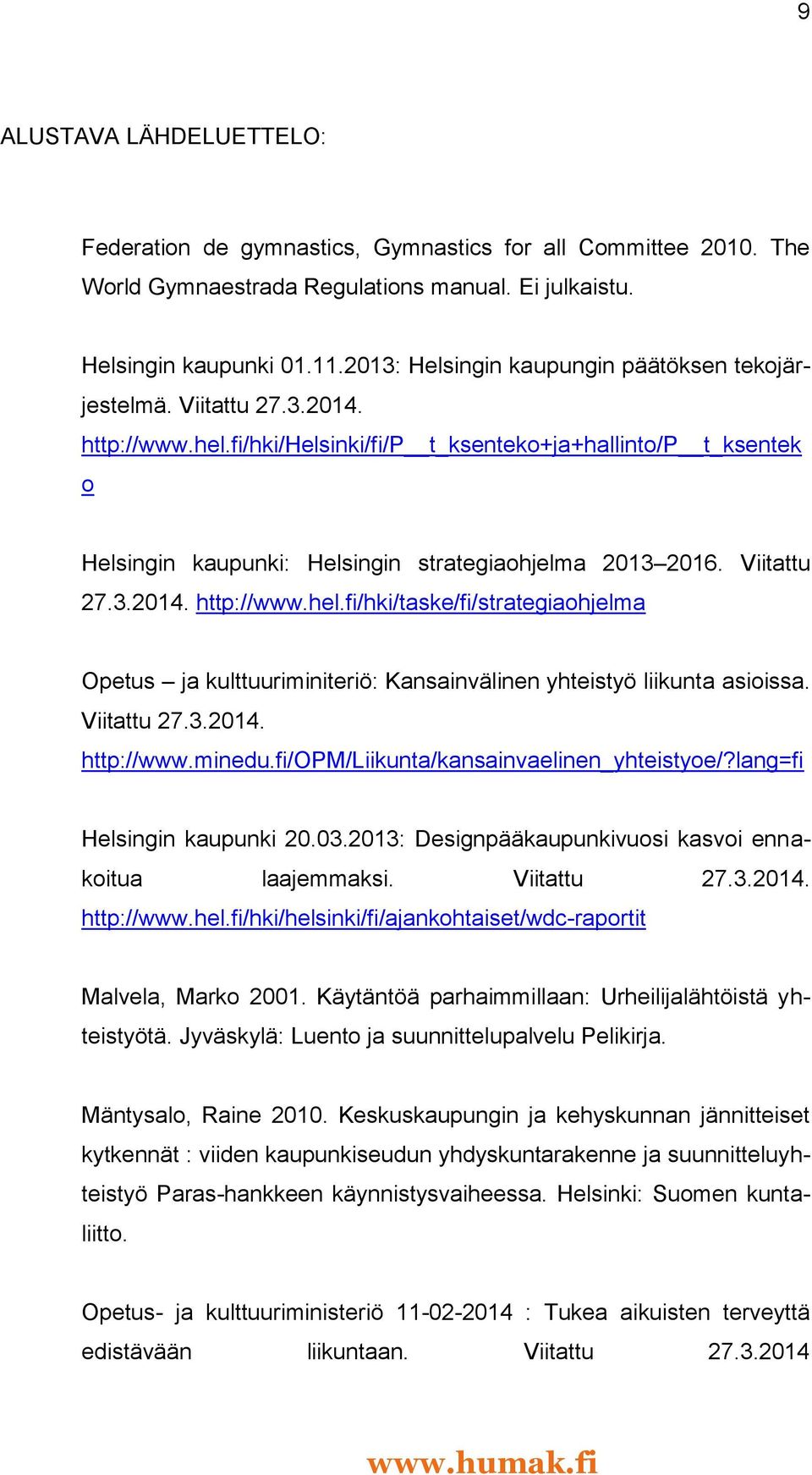Click the word 'liikuntaan.'

click(357, 1351)
